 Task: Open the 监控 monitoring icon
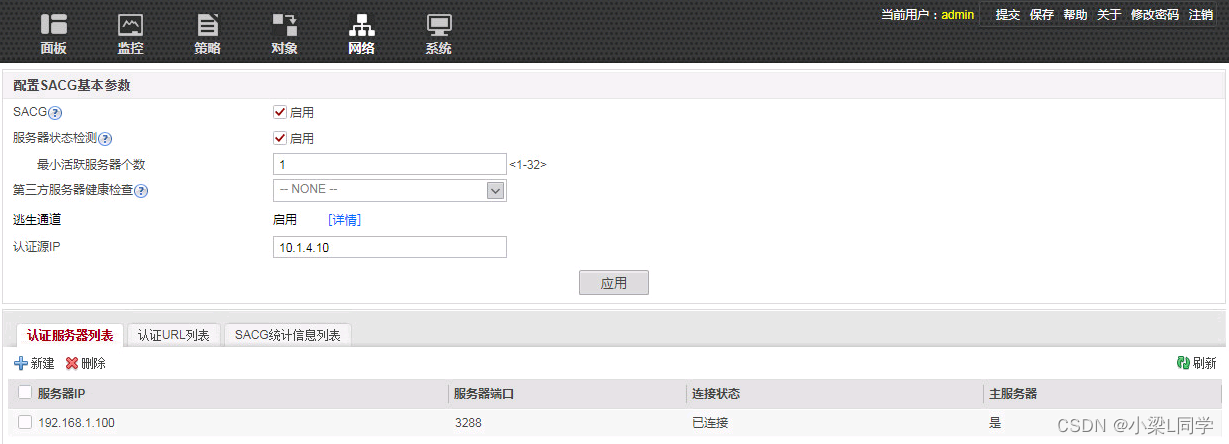(130, 26)
